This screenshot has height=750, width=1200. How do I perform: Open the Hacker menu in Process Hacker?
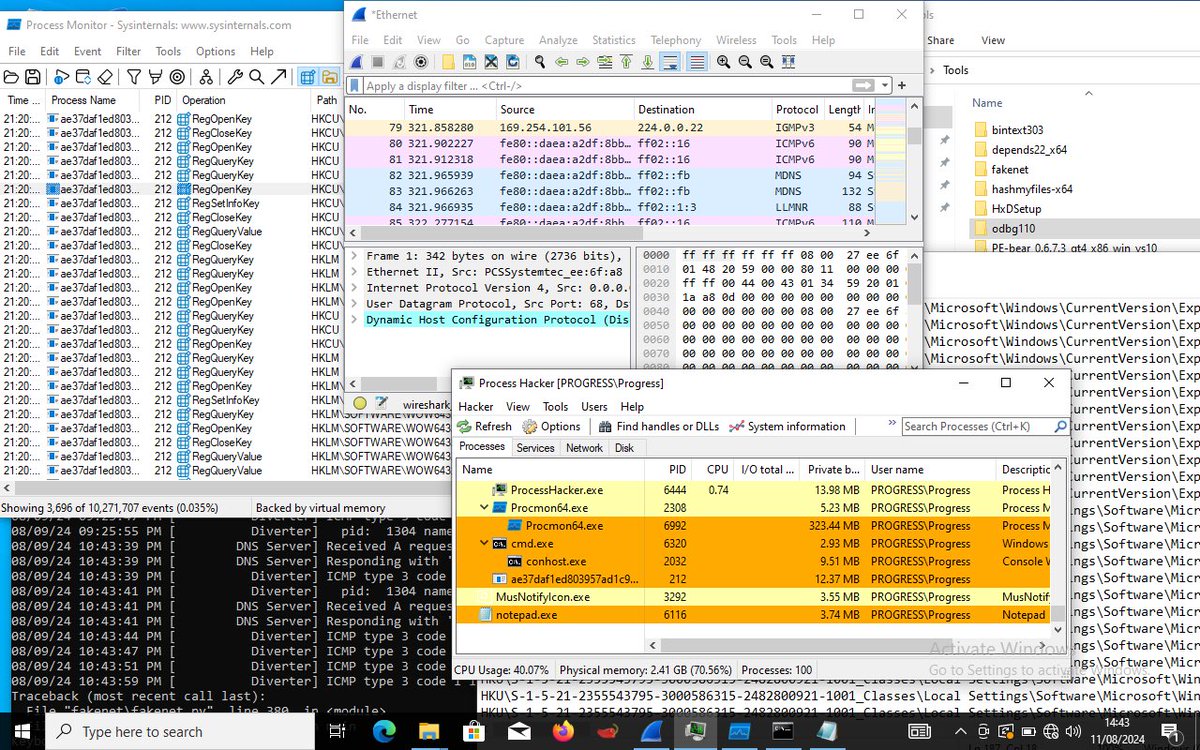476,407
